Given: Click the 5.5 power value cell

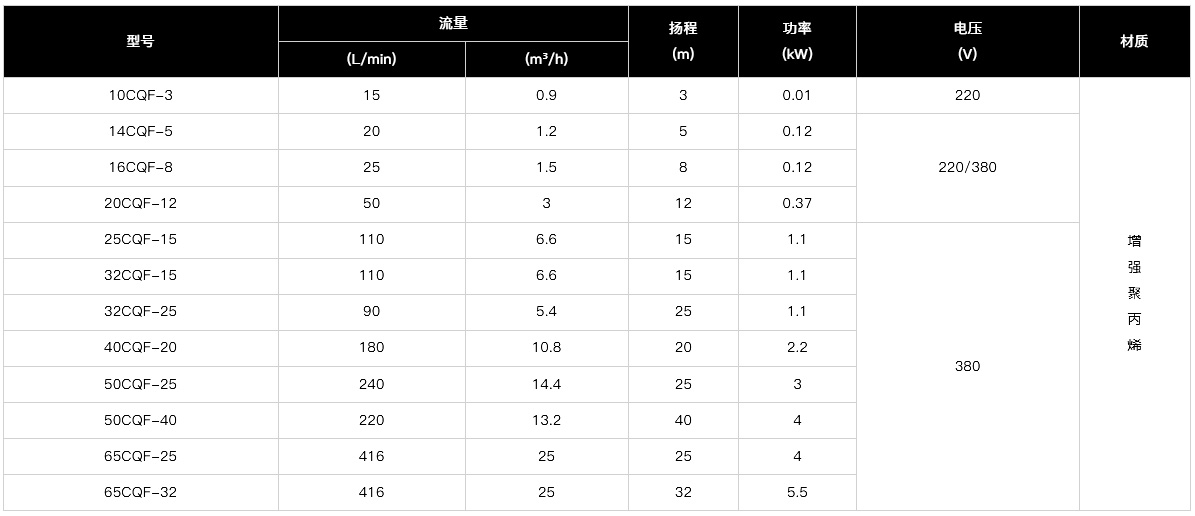Looking at the screenshot, I should (797, 492).
